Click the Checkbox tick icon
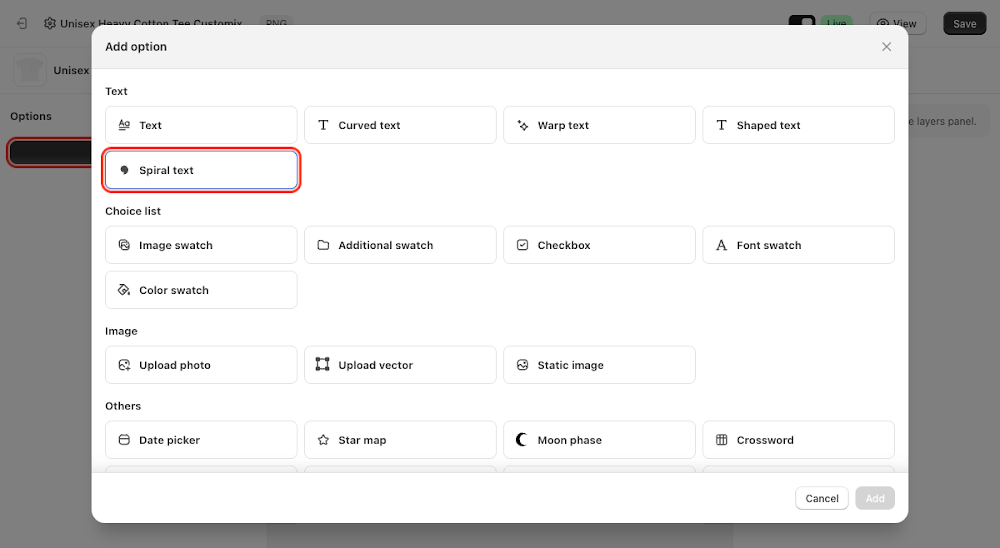The width and height of the screenshot is (1000, 548). pyautogui.click(x=522, y=245)
